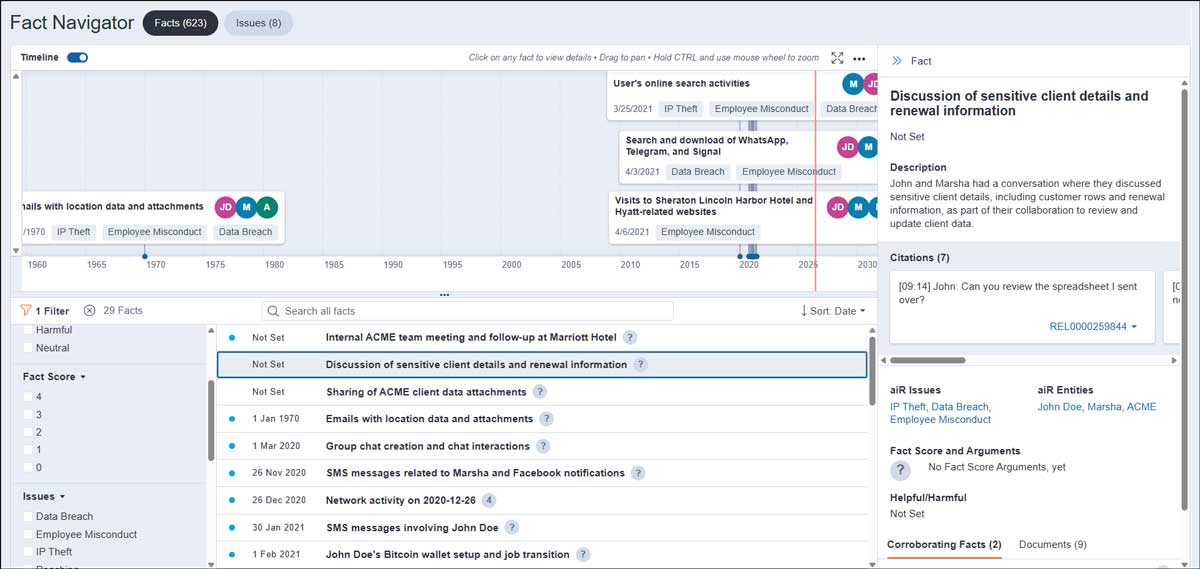The image size is (1200, 569).
Task: Check the Neutral filter checkbox
Action: 28,348
